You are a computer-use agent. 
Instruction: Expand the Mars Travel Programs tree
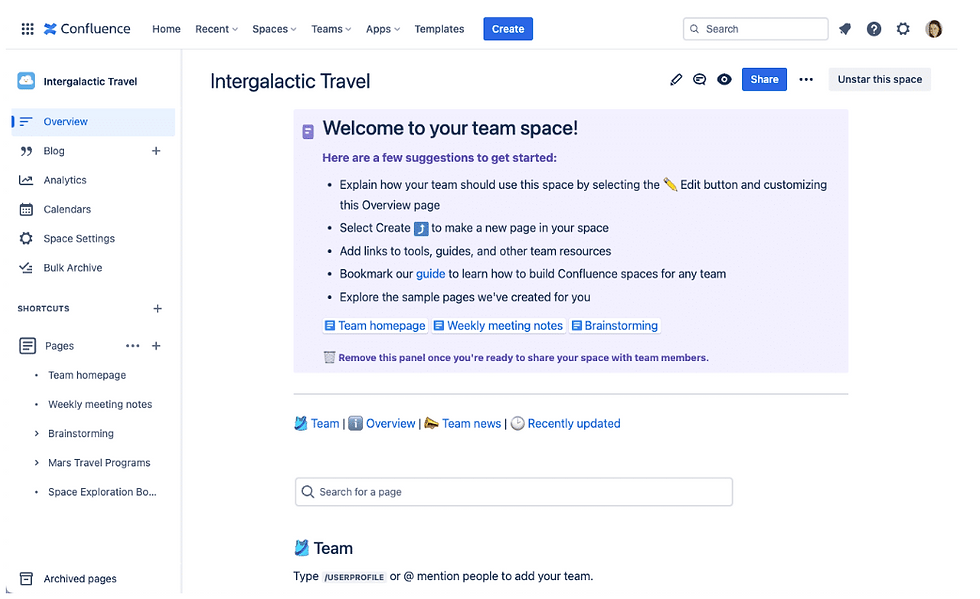36,463
